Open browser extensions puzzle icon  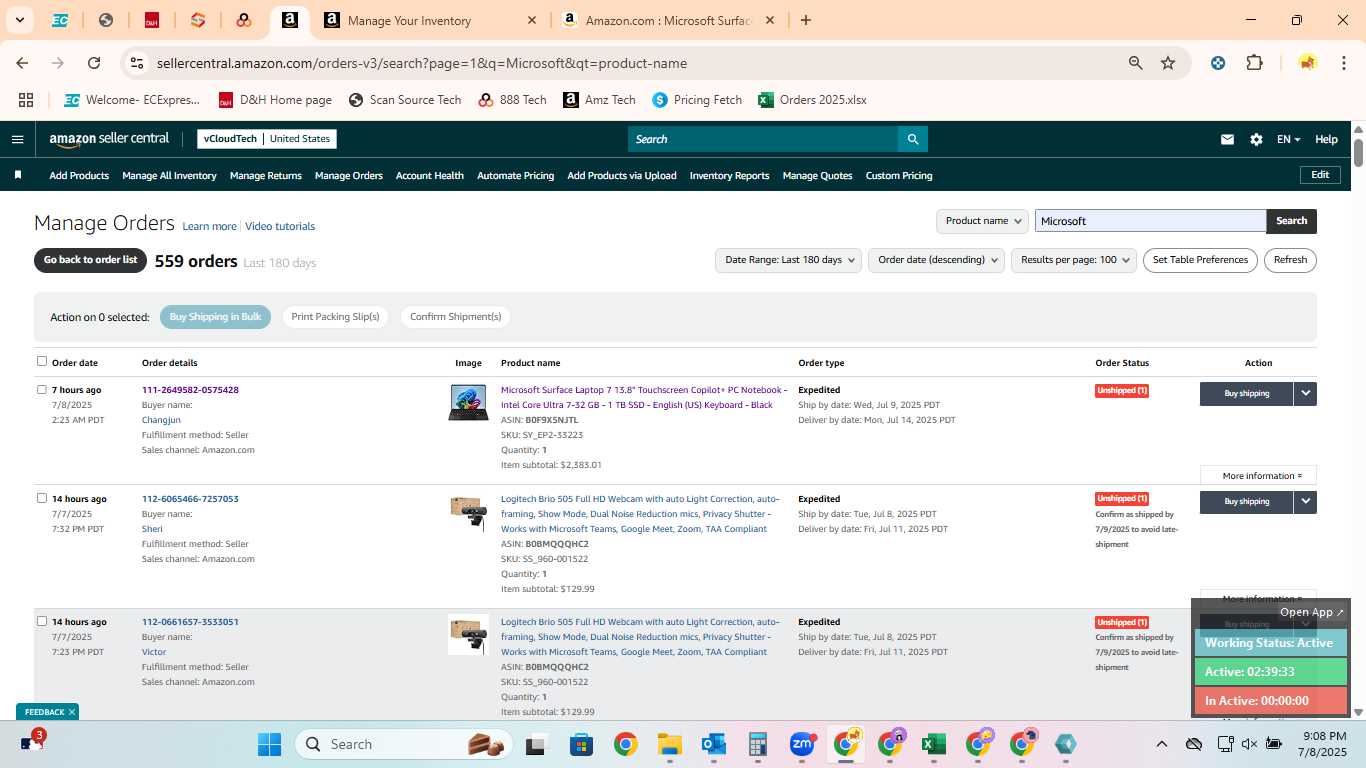(1254, 63)
